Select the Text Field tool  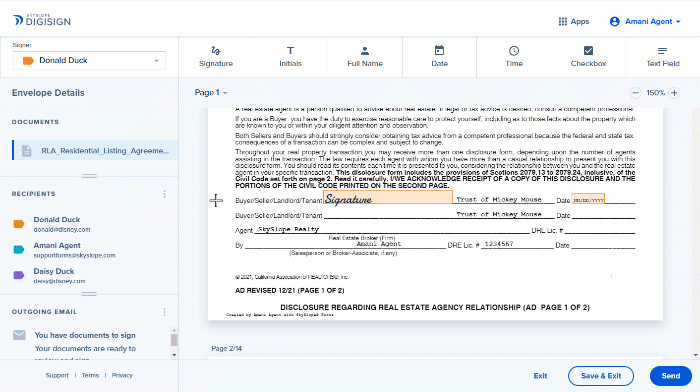(663, 57)
